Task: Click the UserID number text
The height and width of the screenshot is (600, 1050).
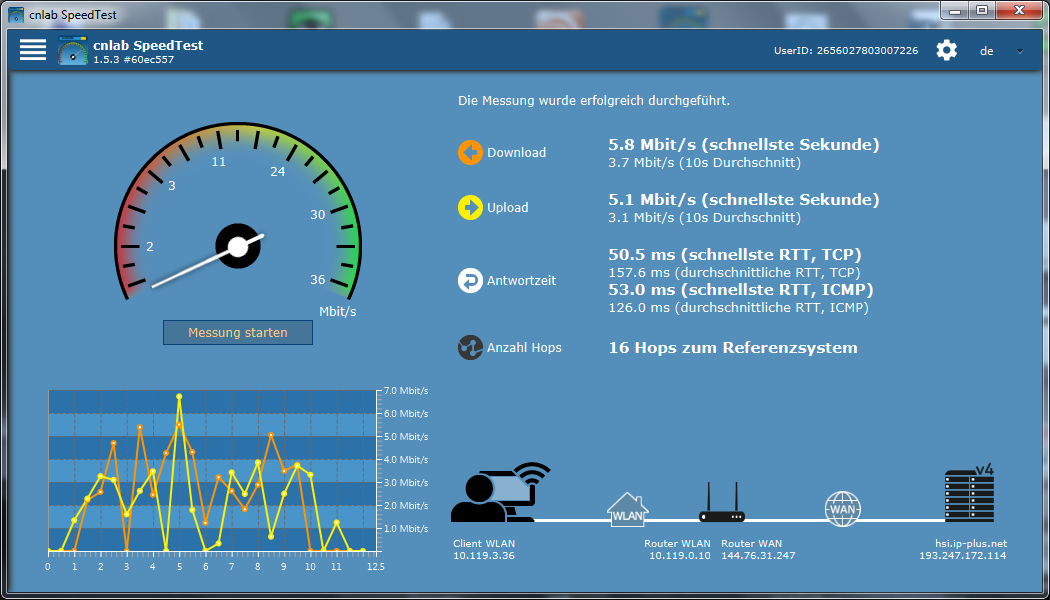Action: (846, 50)
